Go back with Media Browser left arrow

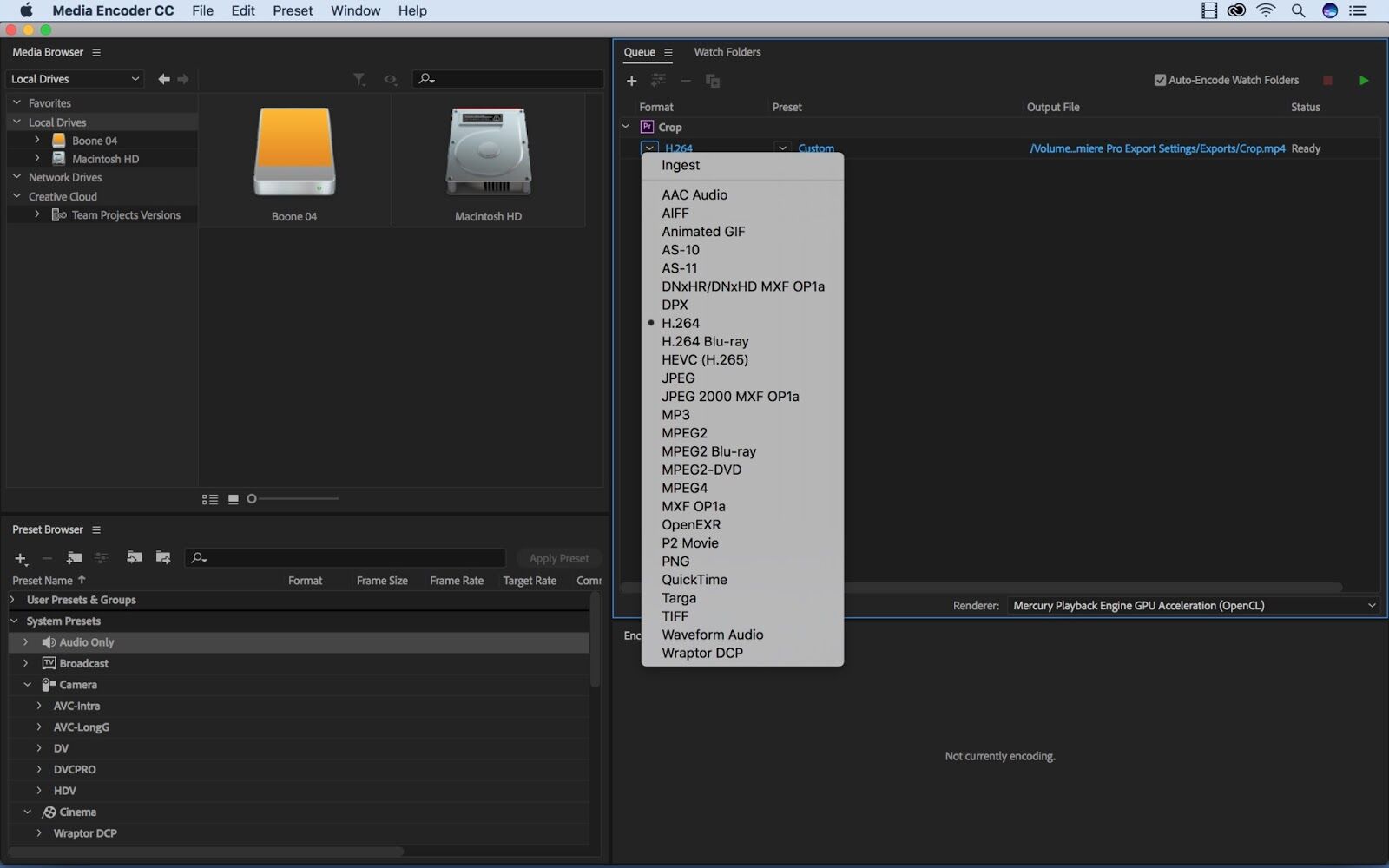[x=164, y=79]
